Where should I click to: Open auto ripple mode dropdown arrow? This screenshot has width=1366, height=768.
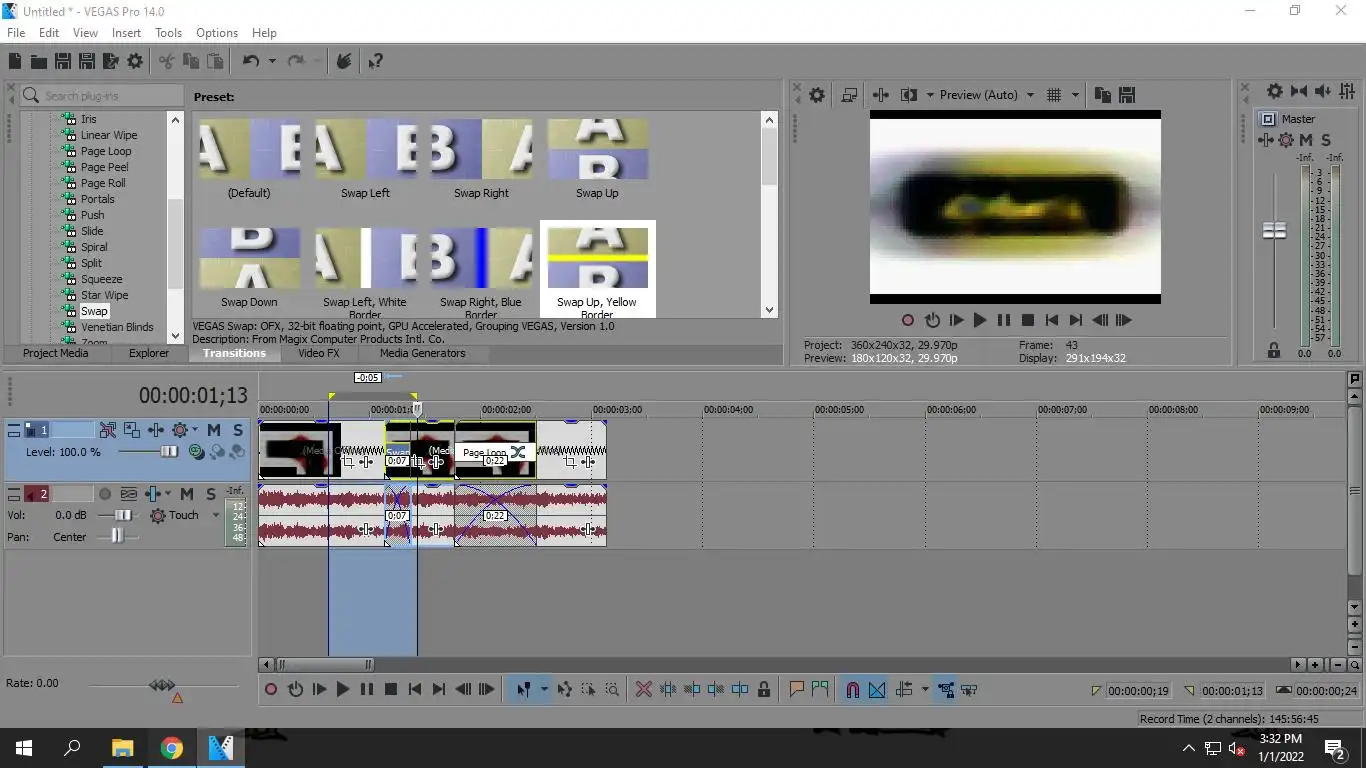[925, 690]
